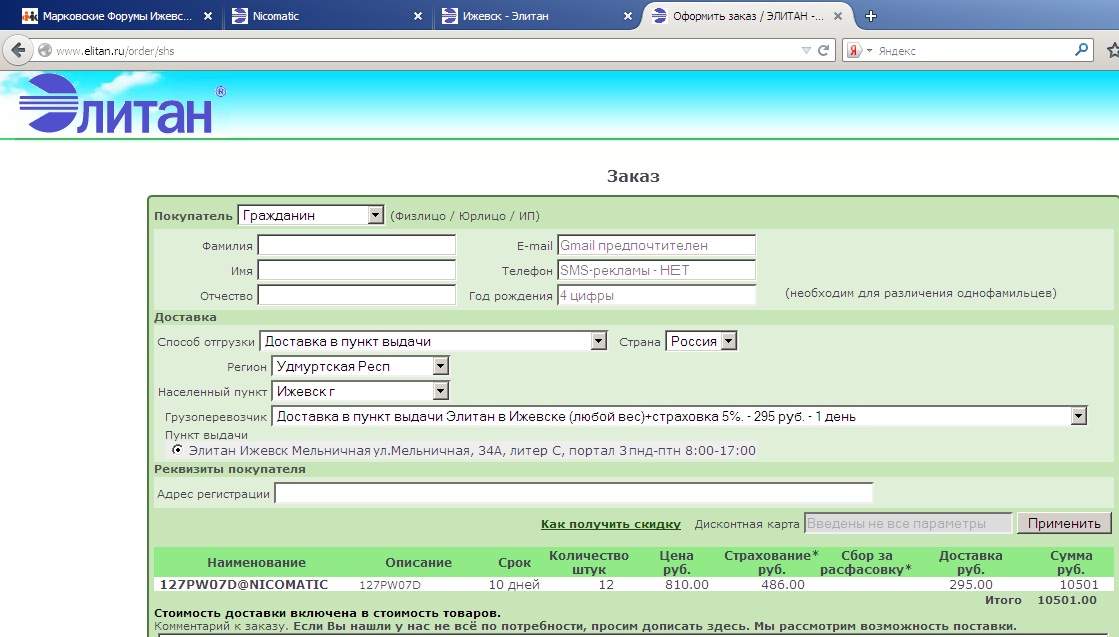Click the Наименование column header
This screenshot has width=1119, height=637.
click(256, 562)
